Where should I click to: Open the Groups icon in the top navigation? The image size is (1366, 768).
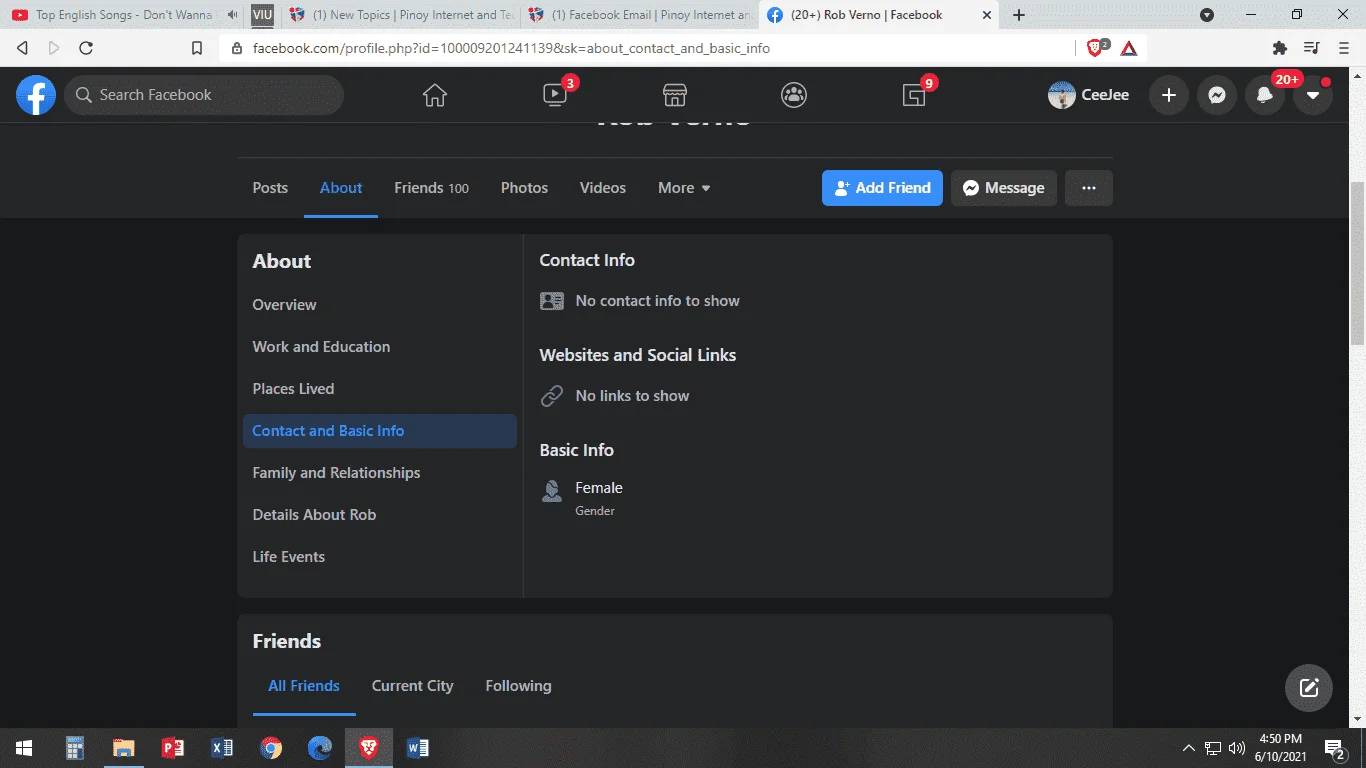794,95
